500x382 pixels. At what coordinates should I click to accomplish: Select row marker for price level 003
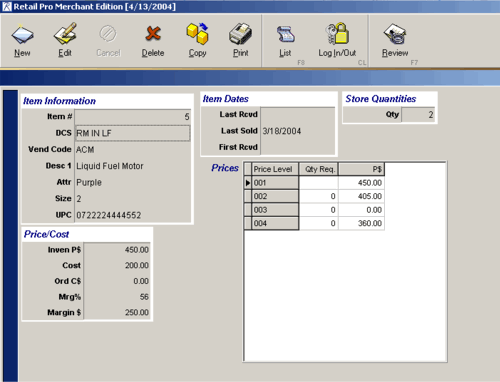248,210
